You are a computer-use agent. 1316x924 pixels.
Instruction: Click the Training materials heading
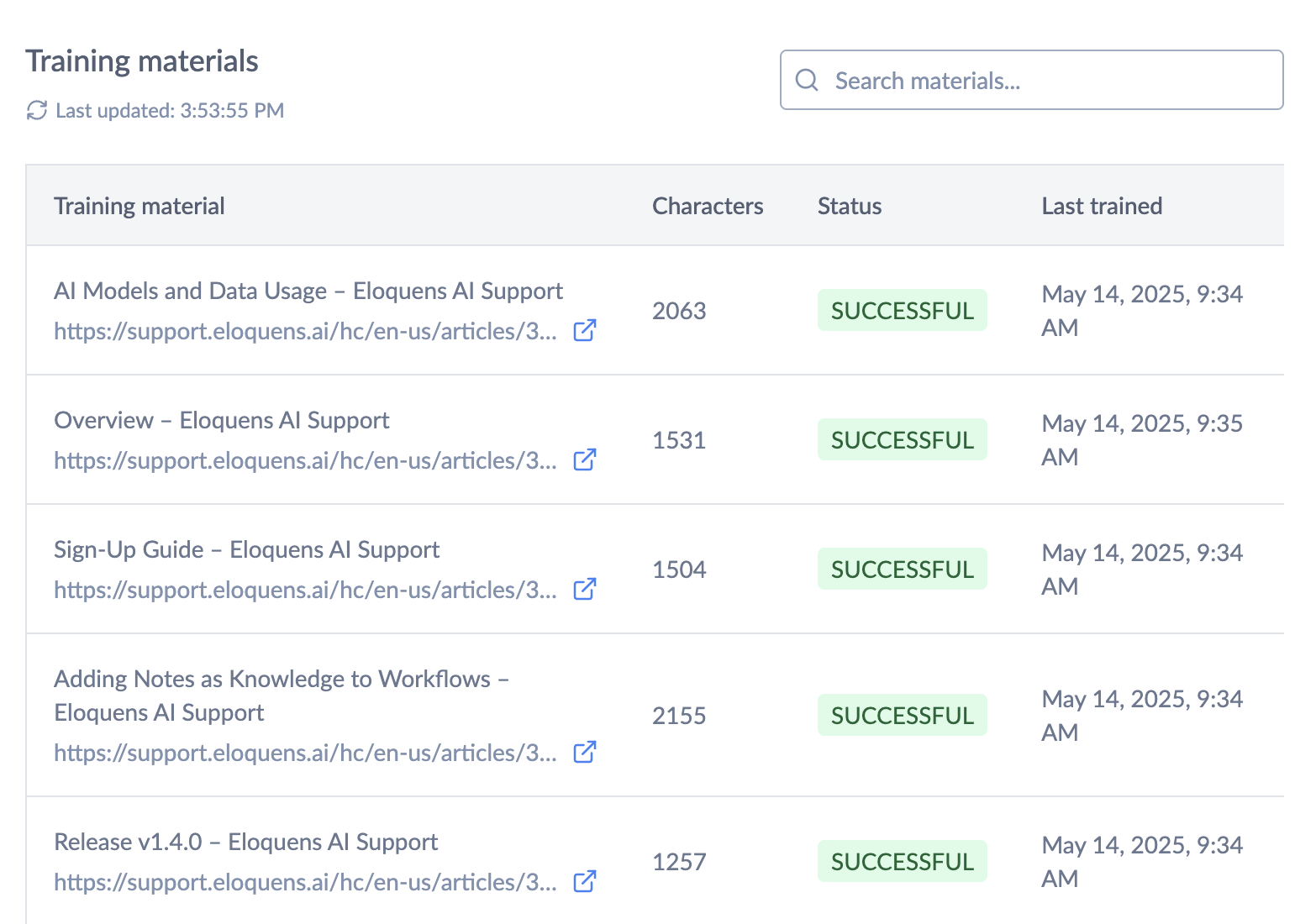[x=142, y=61]
